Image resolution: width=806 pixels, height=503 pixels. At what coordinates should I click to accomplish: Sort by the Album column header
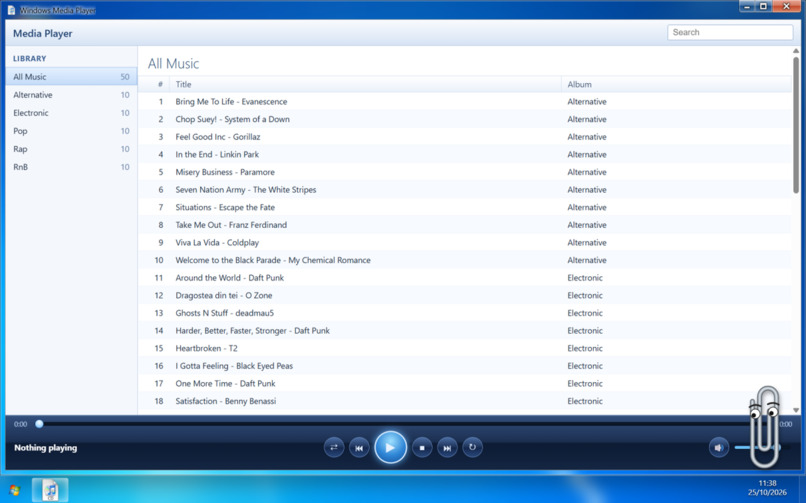tap(676, 84)
